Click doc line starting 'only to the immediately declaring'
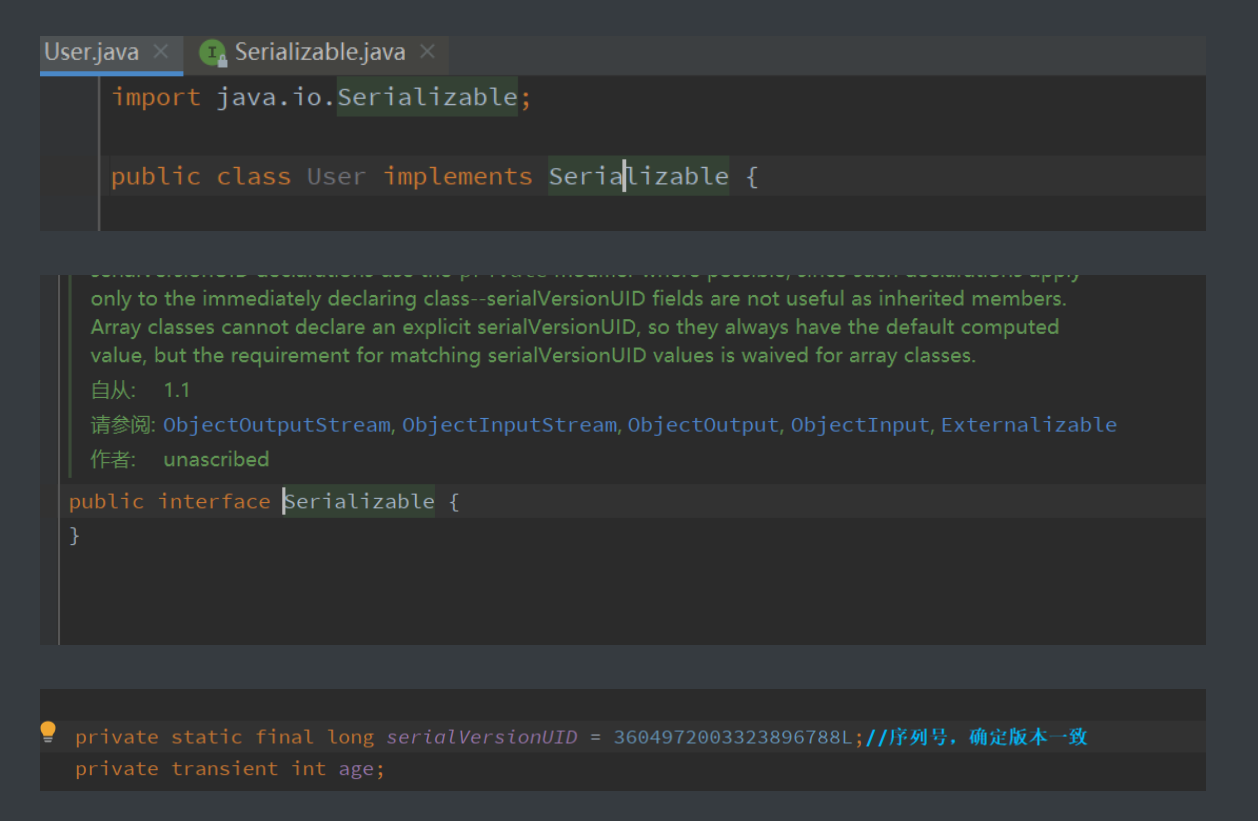Viewport: 1258px width, 821px height. pos(579,299)
